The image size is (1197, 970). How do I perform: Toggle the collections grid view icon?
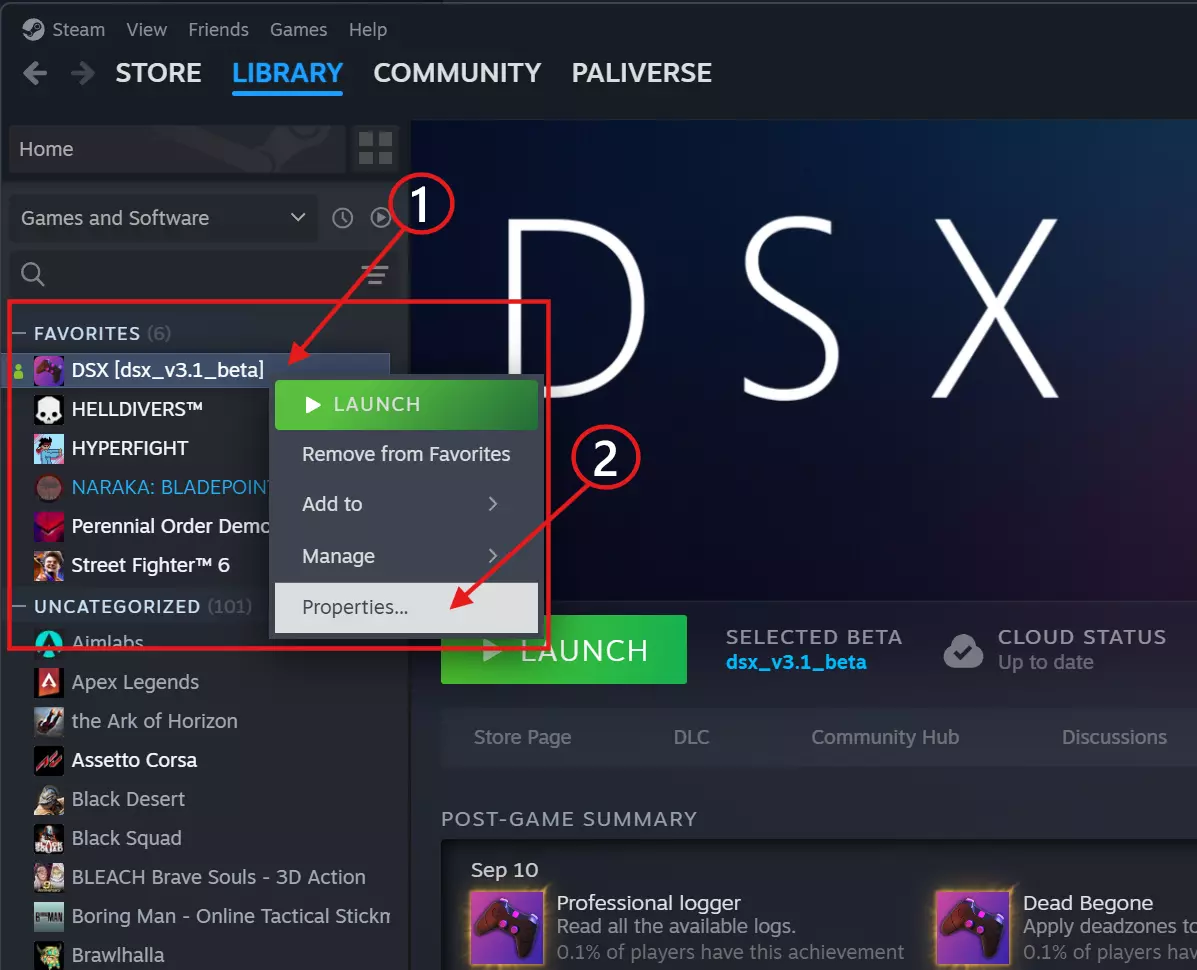pos(376,148)
